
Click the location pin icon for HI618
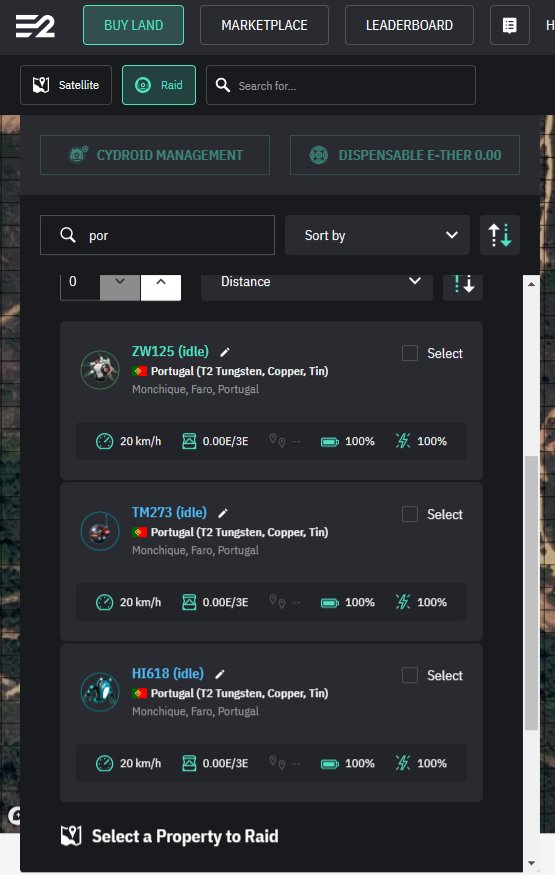(x=277, y=763)
